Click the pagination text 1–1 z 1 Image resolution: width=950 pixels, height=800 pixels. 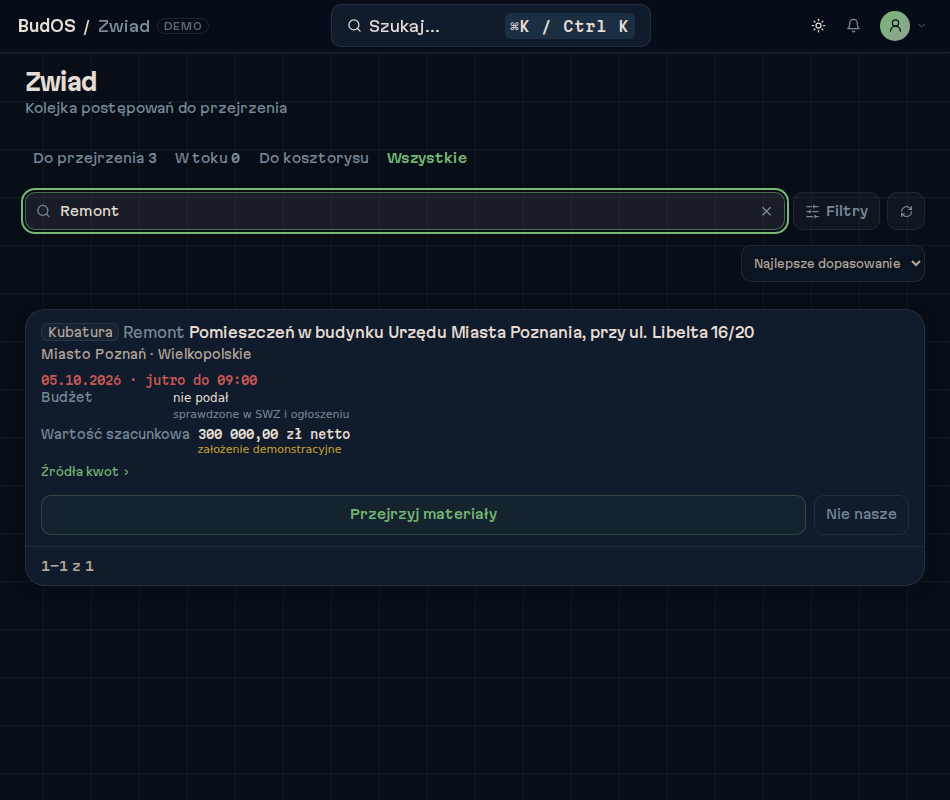coord(67,566)
